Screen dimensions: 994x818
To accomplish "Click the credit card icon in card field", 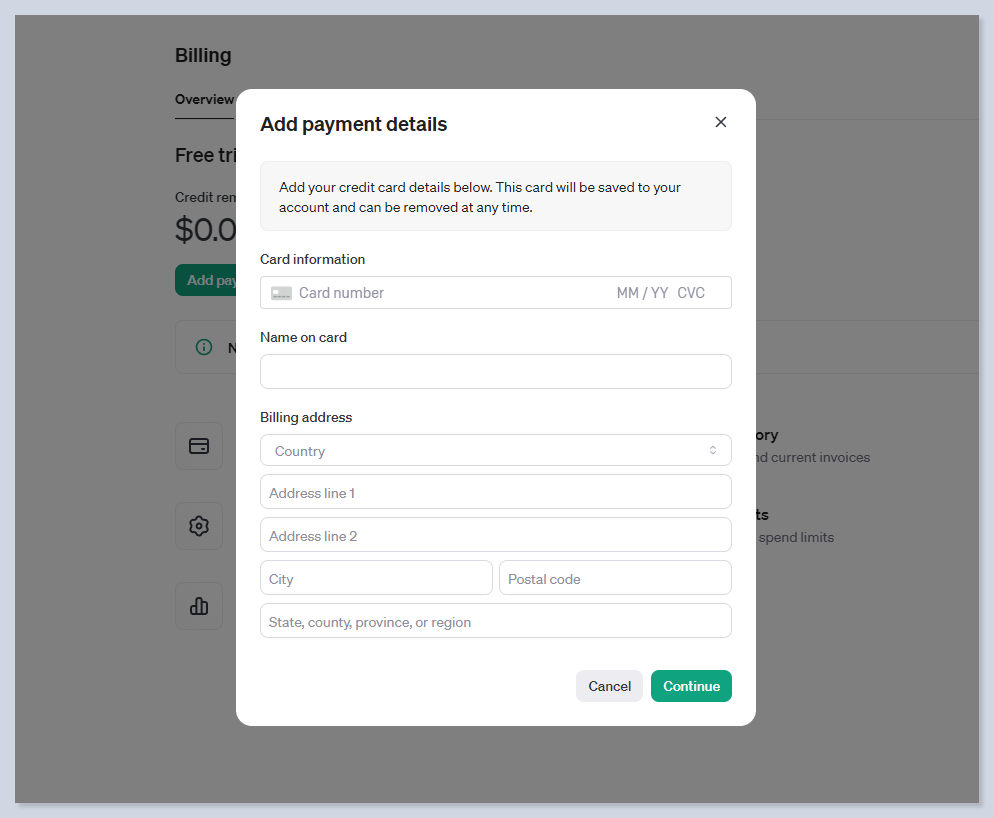I will click(x=281, y=293).
